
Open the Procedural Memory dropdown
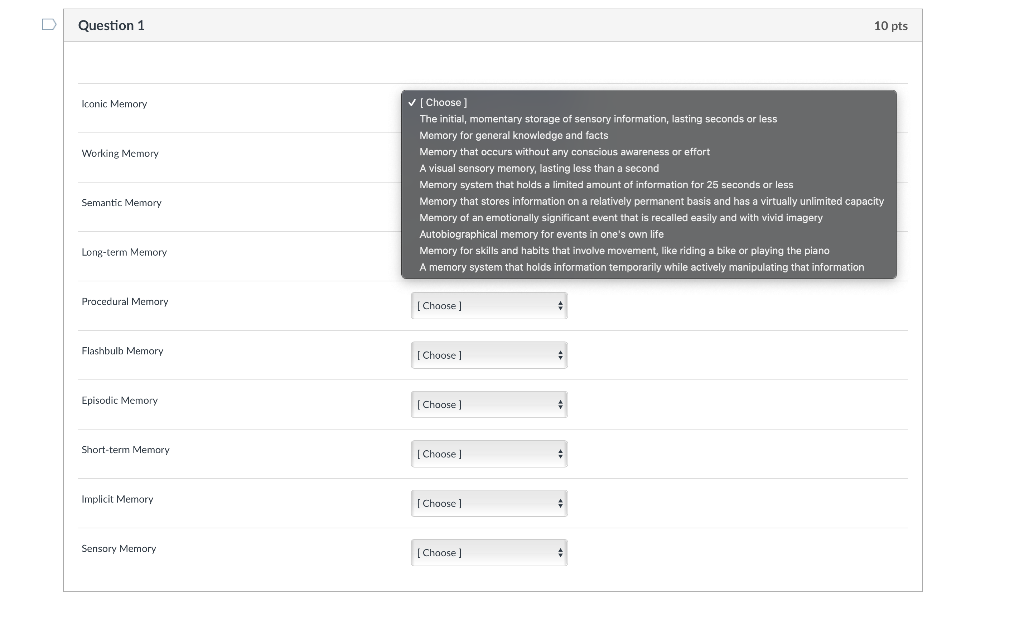click(490, 306)
